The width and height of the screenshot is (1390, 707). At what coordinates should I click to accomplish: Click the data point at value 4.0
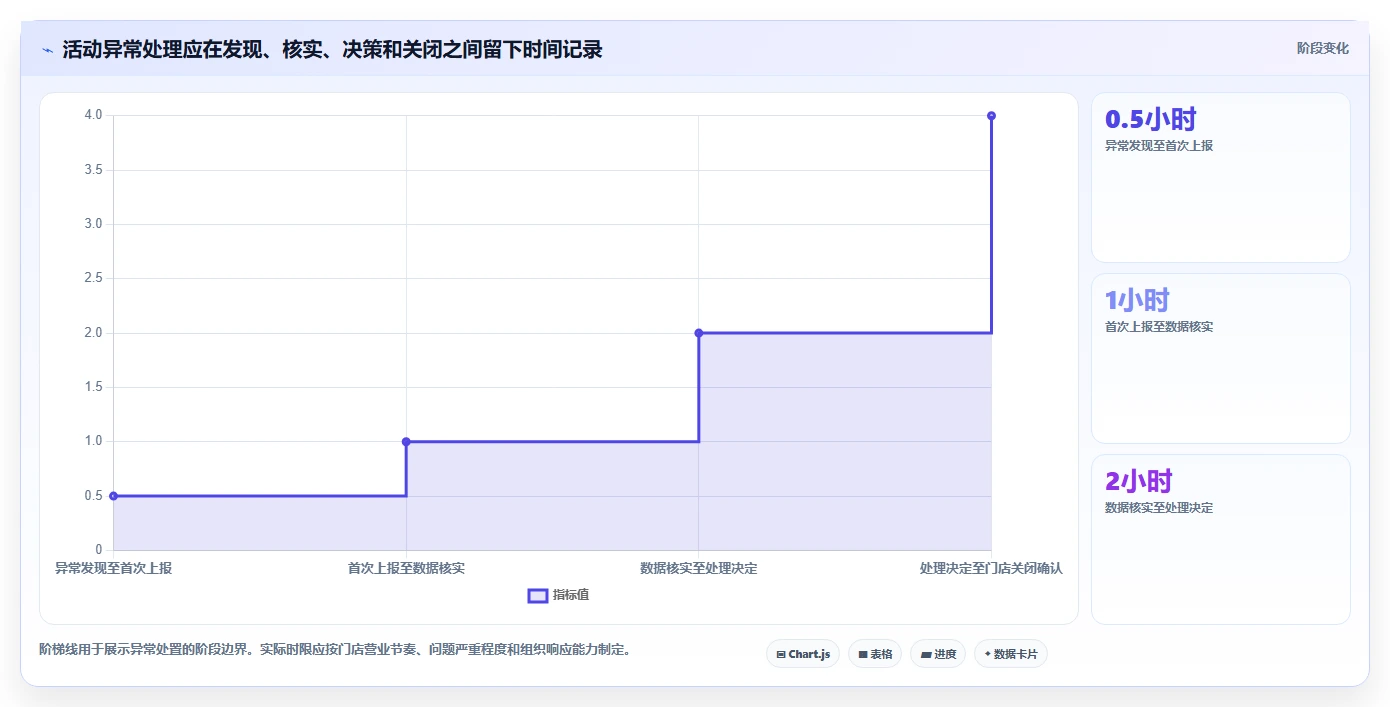(991, 116)
